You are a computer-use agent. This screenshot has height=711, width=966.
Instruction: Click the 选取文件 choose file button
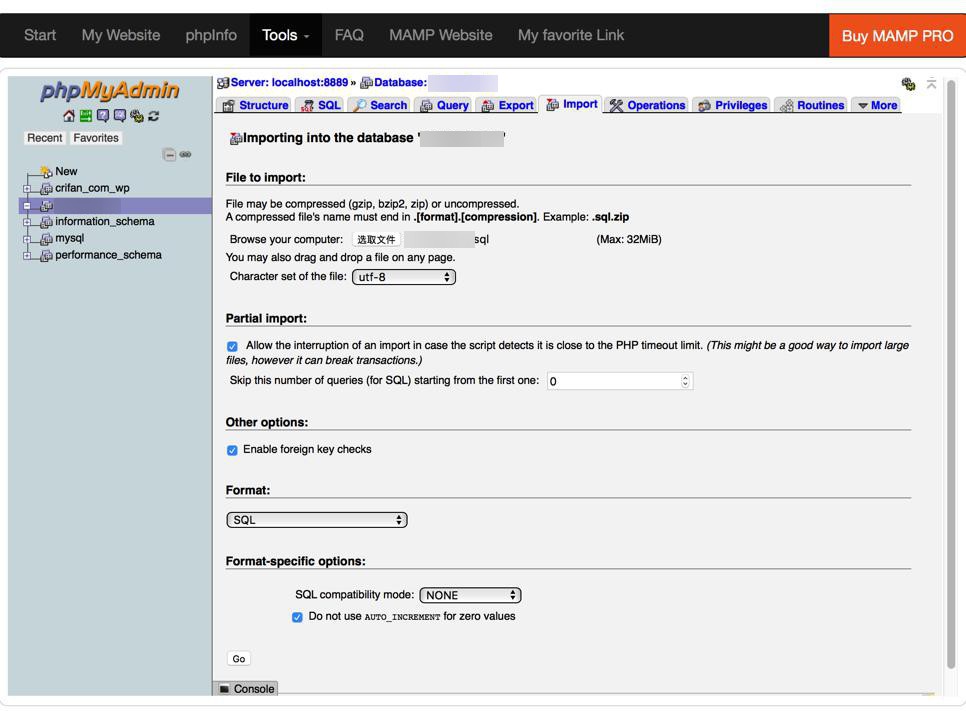tap(376, 240)
